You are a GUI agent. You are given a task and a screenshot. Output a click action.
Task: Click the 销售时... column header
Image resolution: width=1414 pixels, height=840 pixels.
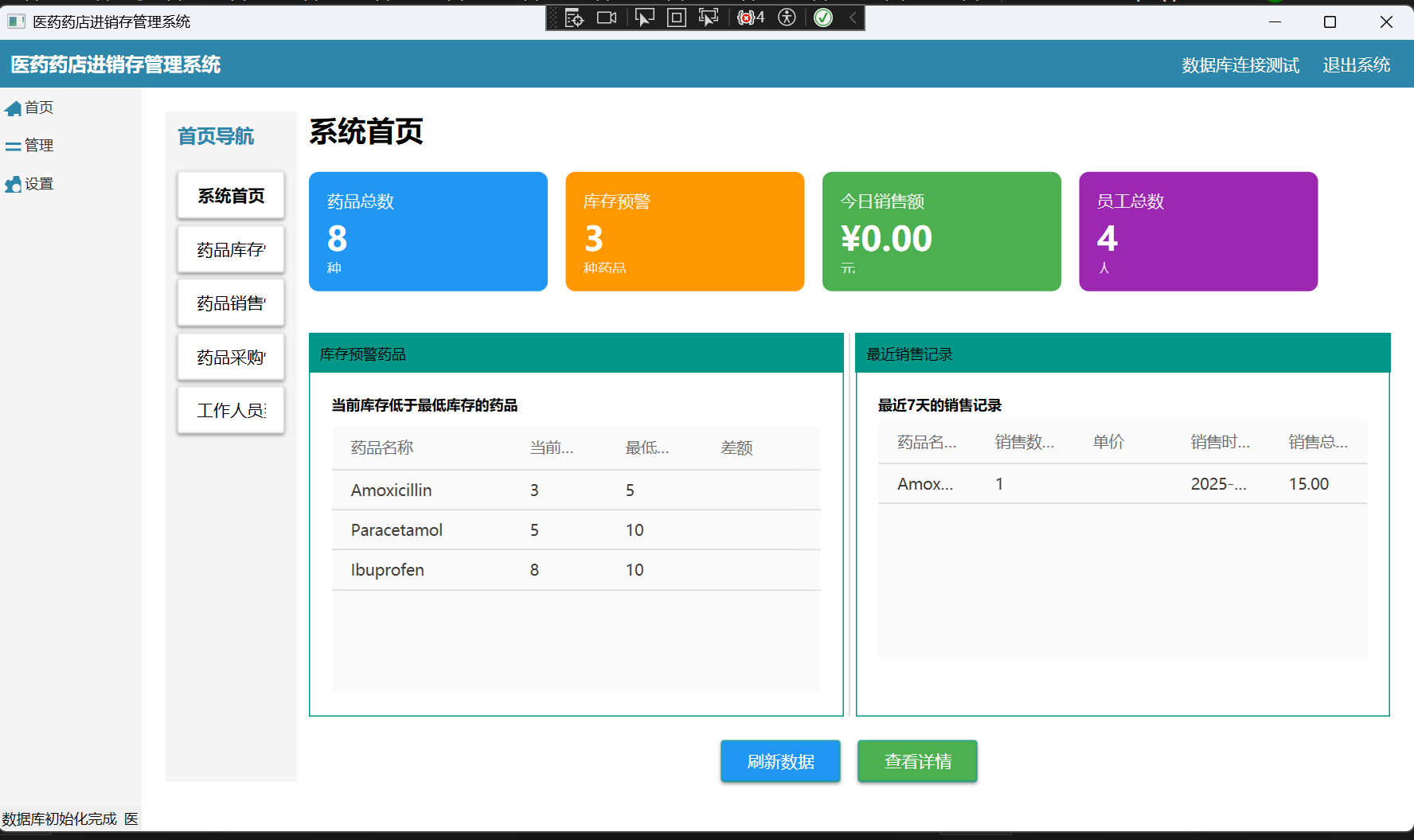[x=1221, y=442]
